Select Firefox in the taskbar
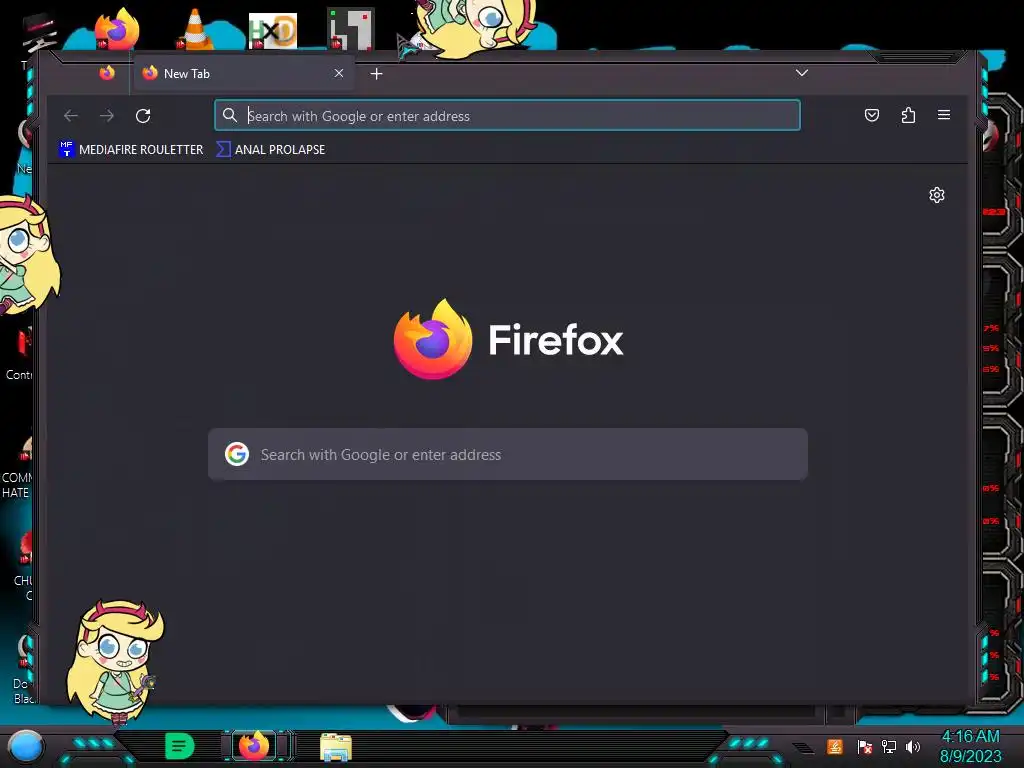Viewport: 1024px width, 768px height. click(255, 746)
